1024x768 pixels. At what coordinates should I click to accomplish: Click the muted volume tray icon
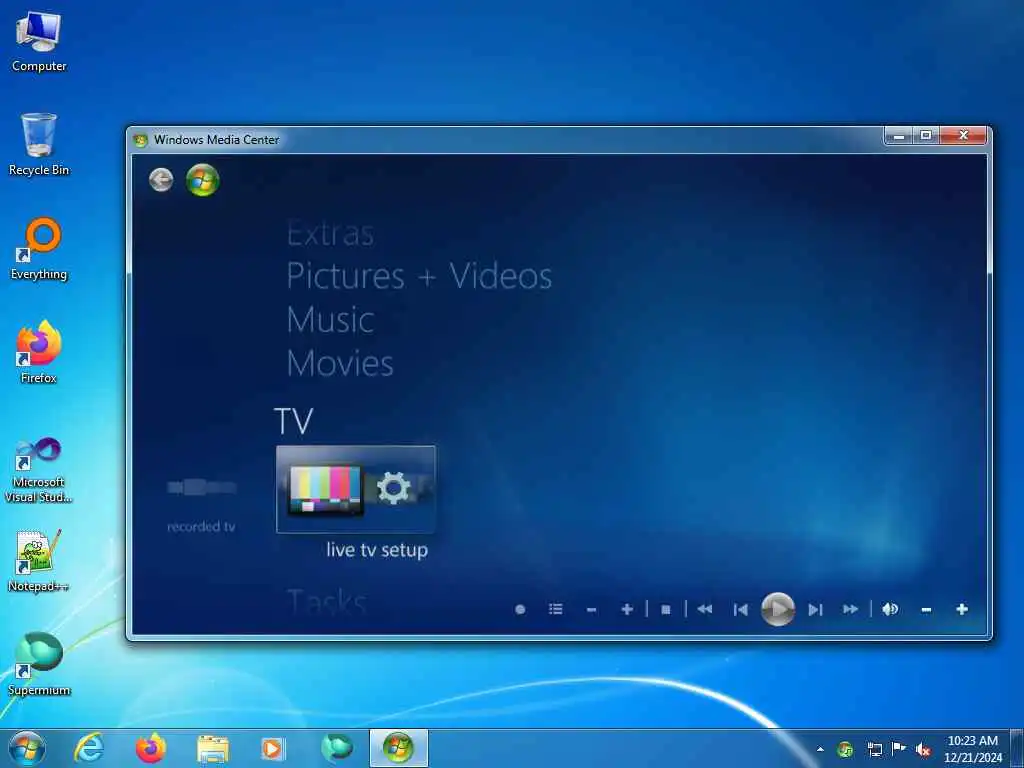tap(923, 749)
